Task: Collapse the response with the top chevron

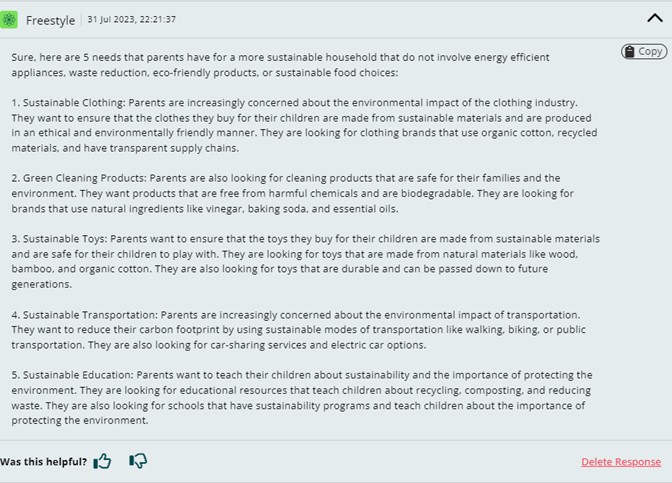Action: 655,17
